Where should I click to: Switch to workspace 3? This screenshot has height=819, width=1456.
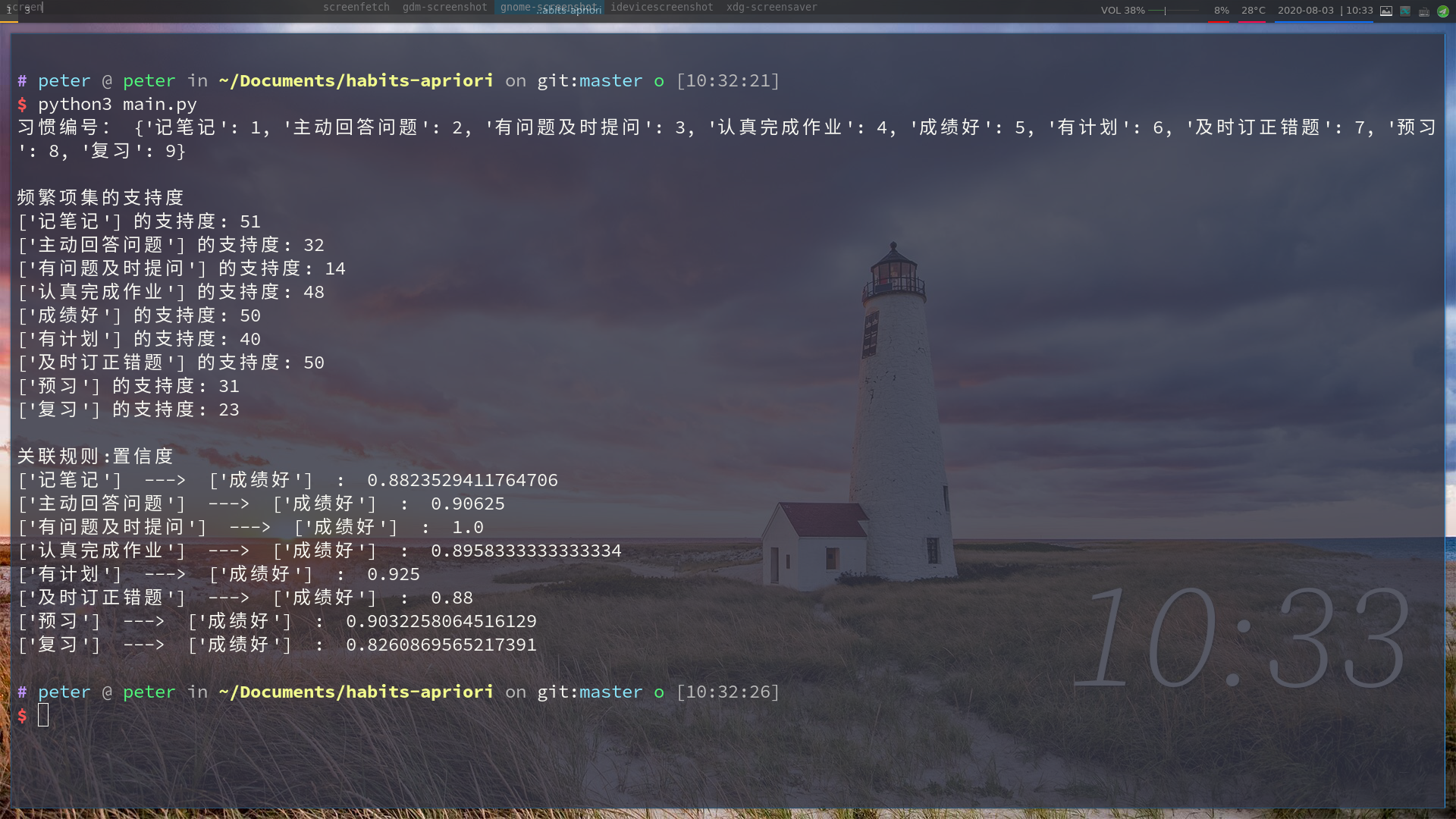tap(27, 10)
